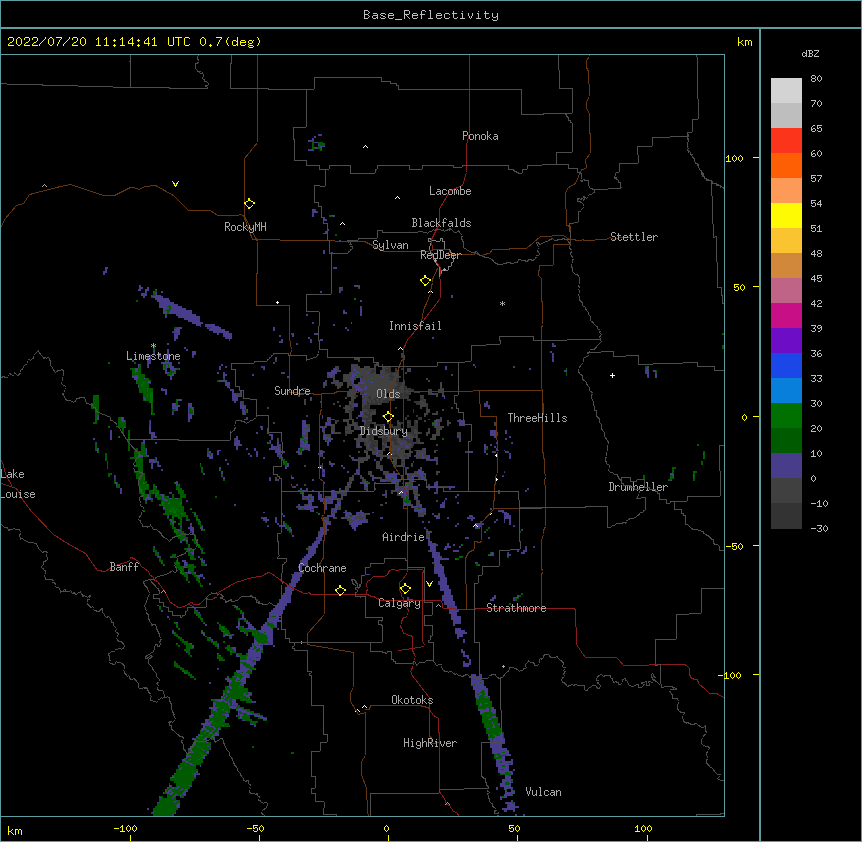The image size is (862, 842).
Task: Click the Limestone label
Action: [x=153, y=356]
